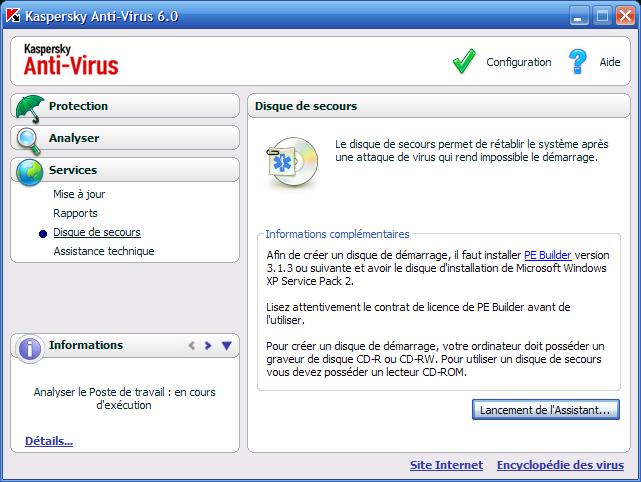
Task: Click the Disque de secours panel header
Action: tap(439, 106)
